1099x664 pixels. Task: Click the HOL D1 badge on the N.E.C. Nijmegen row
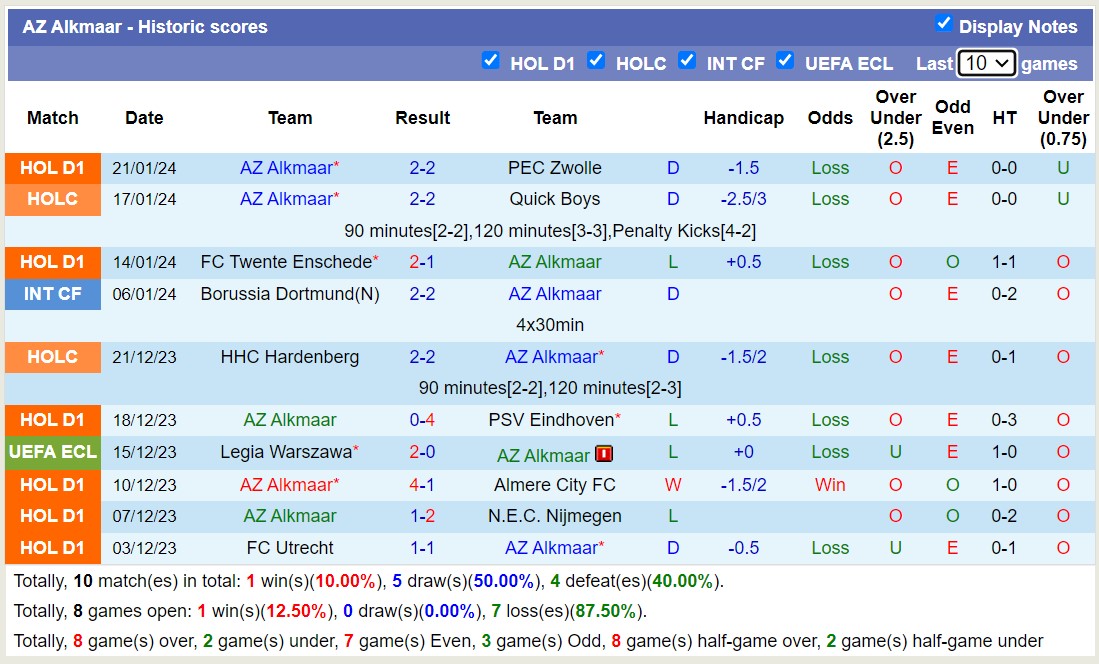pyautogui.click(x=52, y=516)
